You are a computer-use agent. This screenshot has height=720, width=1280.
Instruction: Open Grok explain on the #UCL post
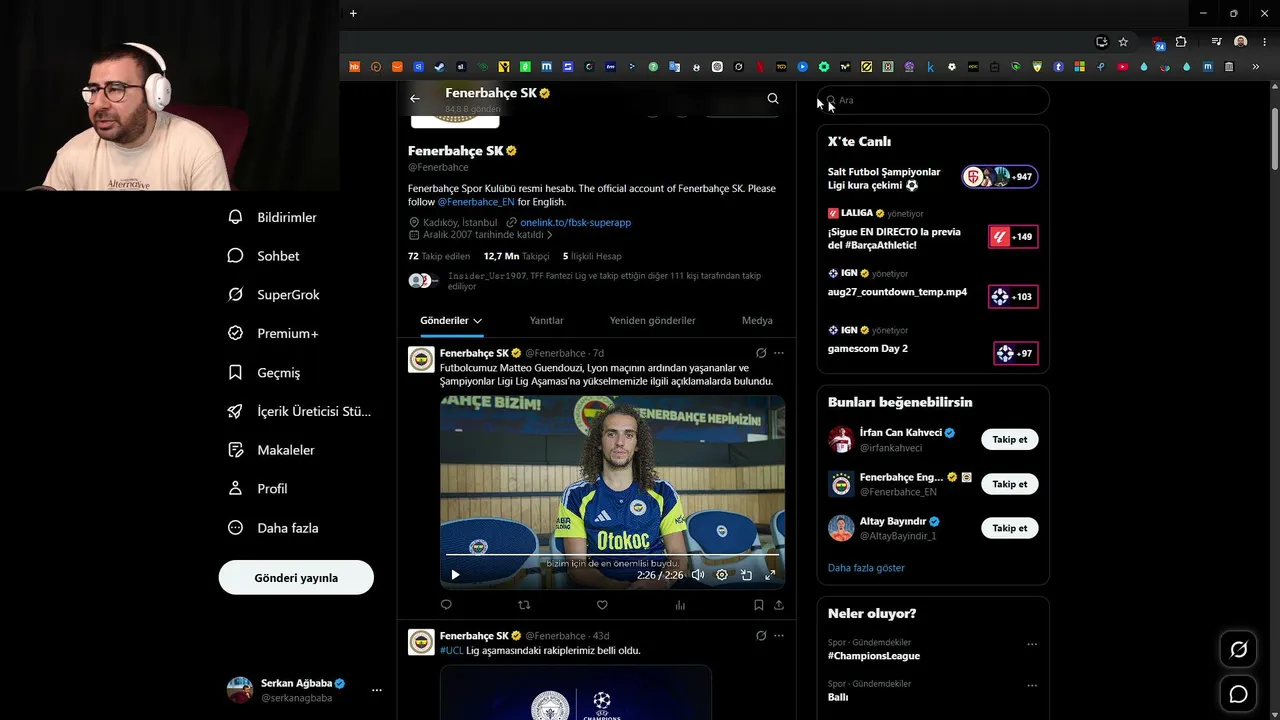[x=761, y=636]
